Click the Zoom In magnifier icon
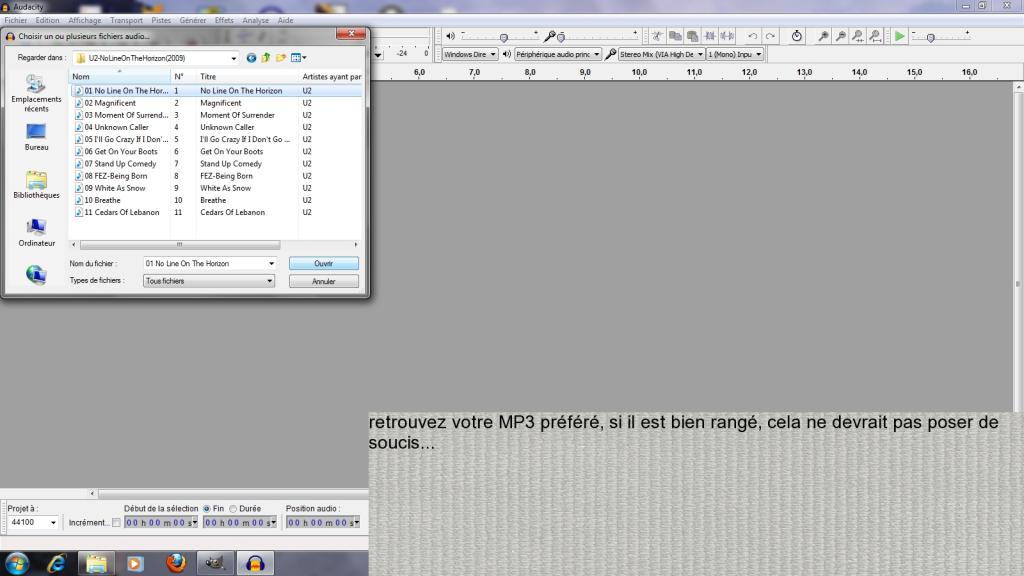Image resolution: width=1024 pixels, height=576 pixels. [x=824, y=37]
